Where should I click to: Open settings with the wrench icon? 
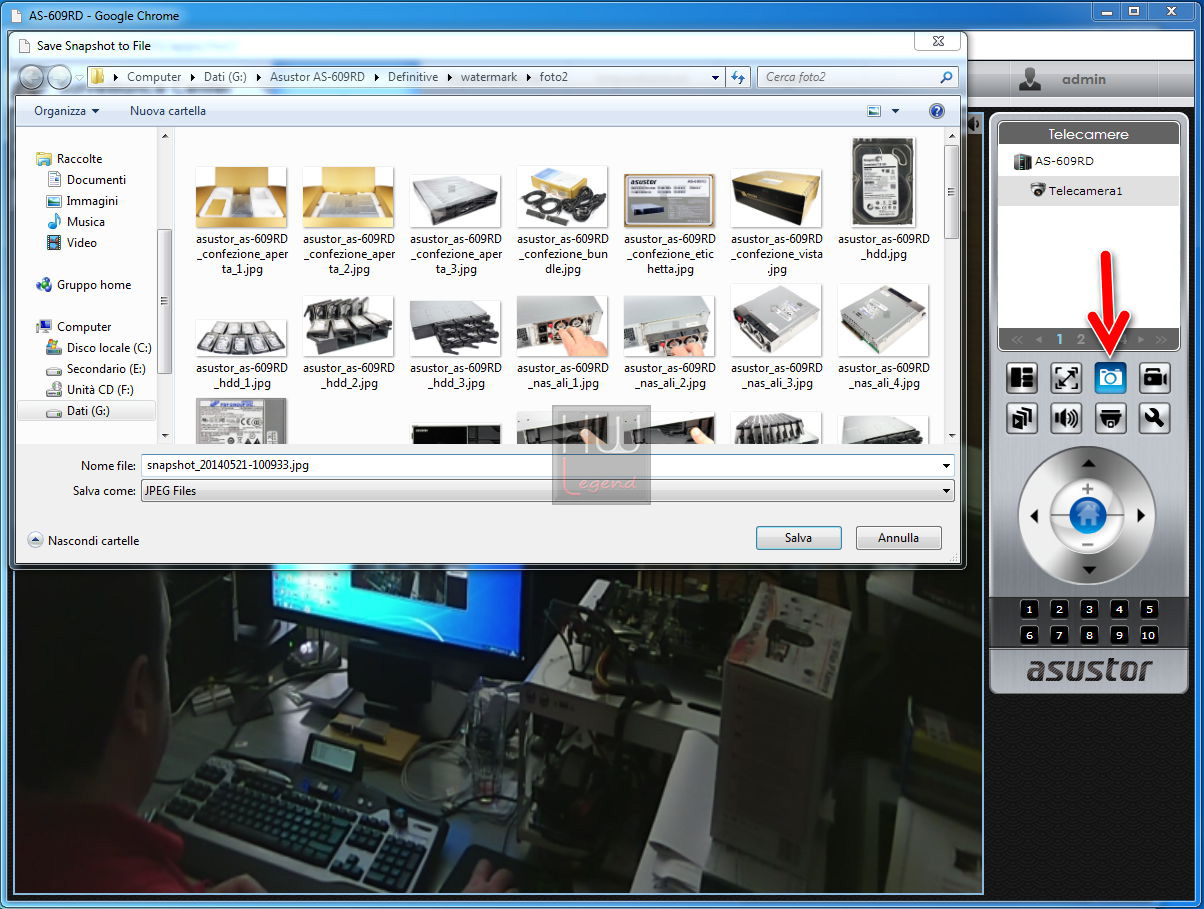point(1154,418)
